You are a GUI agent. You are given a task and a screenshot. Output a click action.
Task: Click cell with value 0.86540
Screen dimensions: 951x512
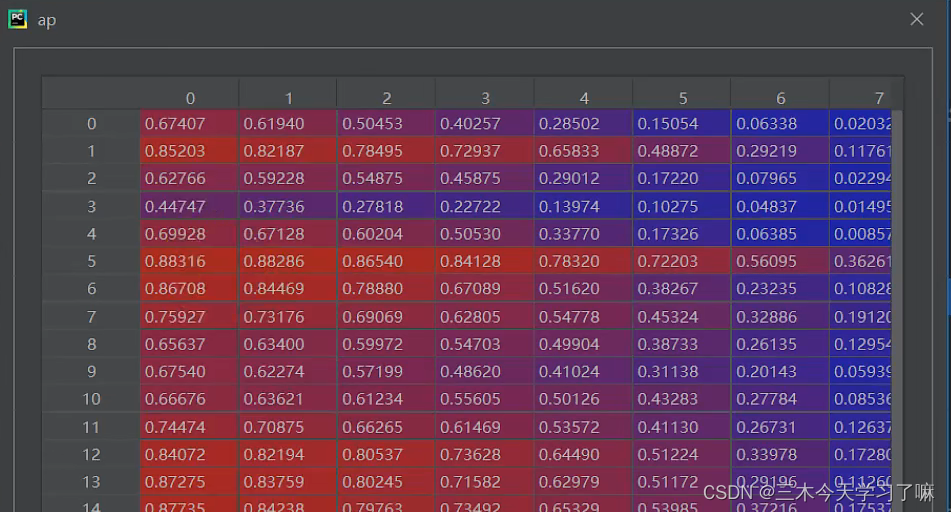click(386, 261)
